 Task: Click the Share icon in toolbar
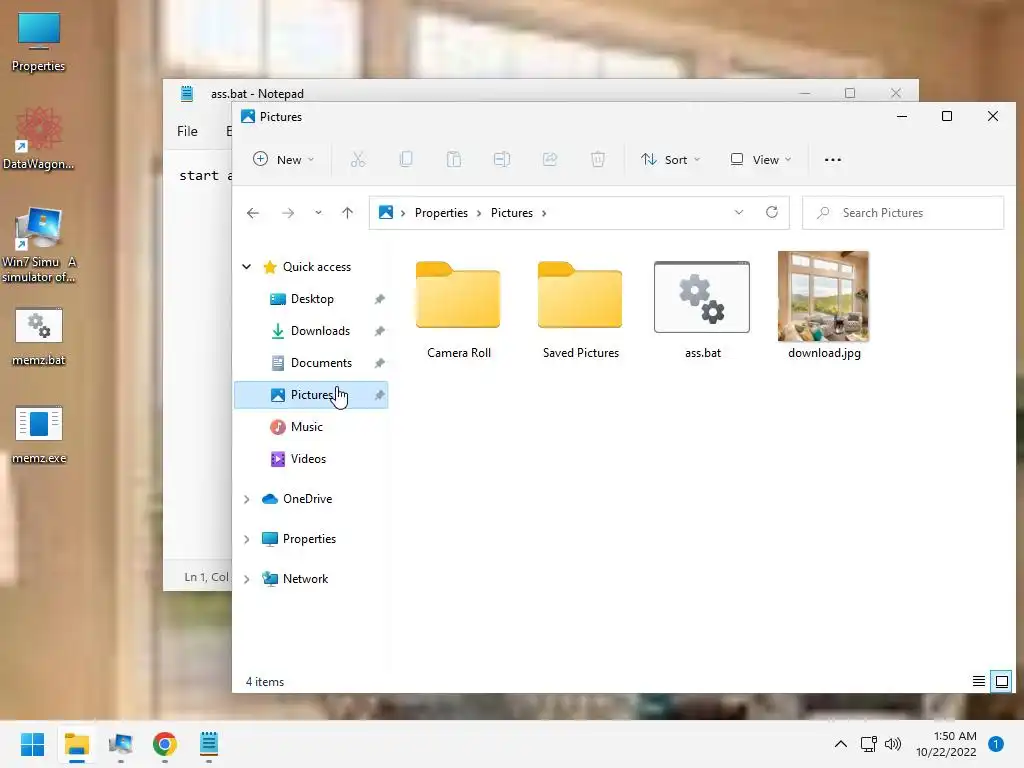tap(550, 159)
